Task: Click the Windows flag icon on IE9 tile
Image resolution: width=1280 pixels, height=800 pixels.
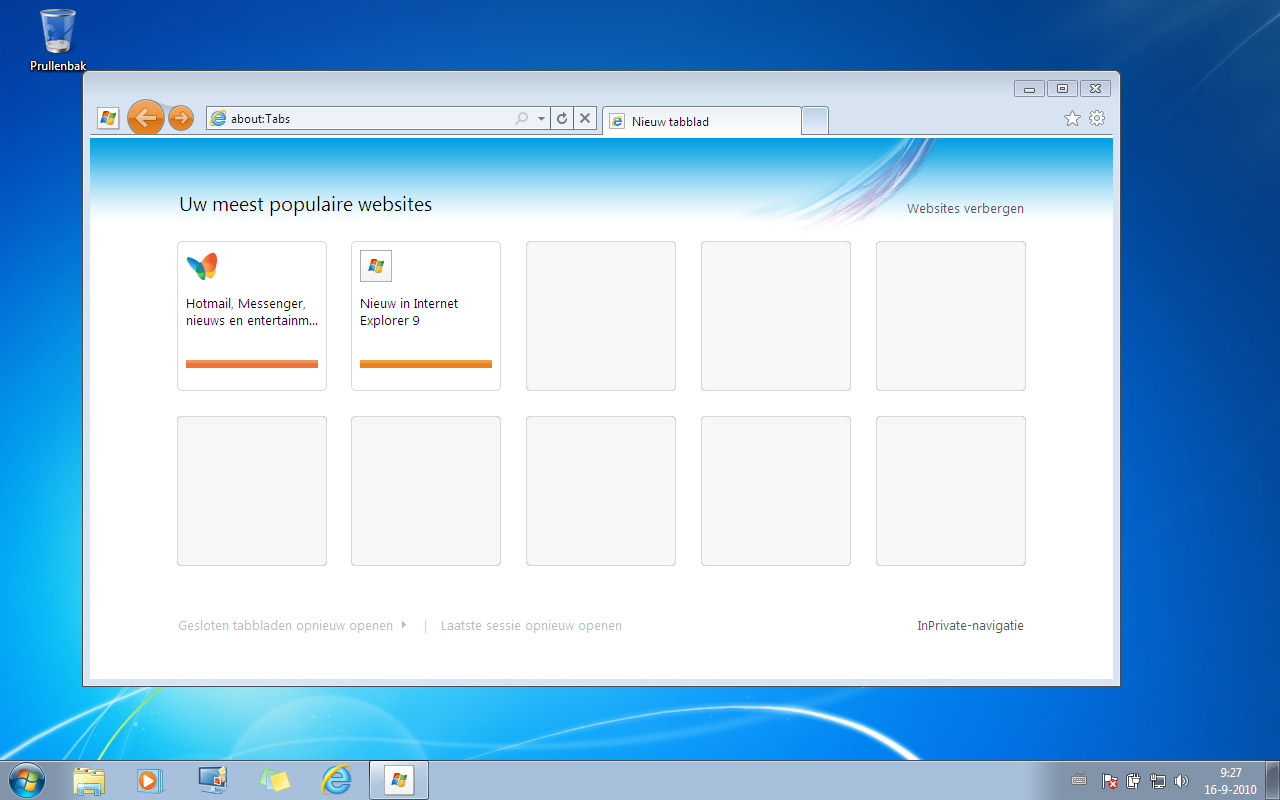Action: (x=376, y=266)
